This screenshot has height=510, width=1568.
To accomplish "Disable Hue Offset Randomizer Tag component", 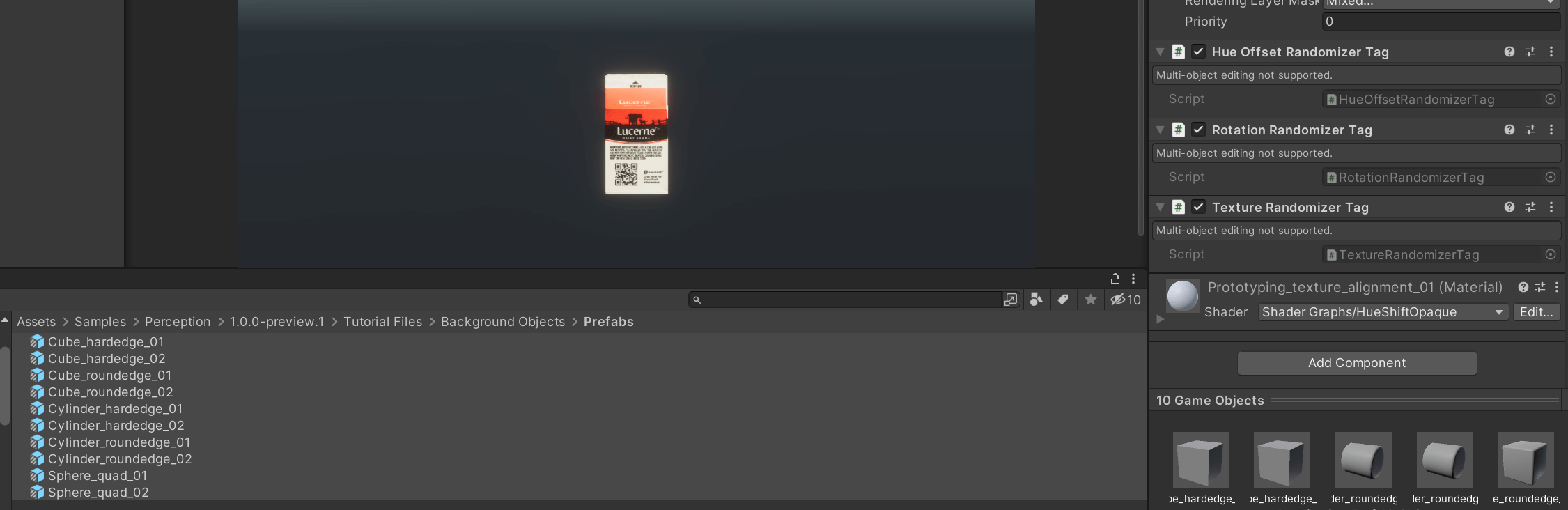I will [1199, 52].
